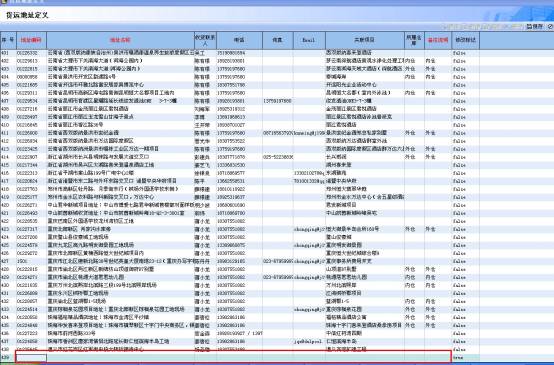Click the true flag in row 439
The width and height of the screenshot is (554, 365).
point(465,358)
